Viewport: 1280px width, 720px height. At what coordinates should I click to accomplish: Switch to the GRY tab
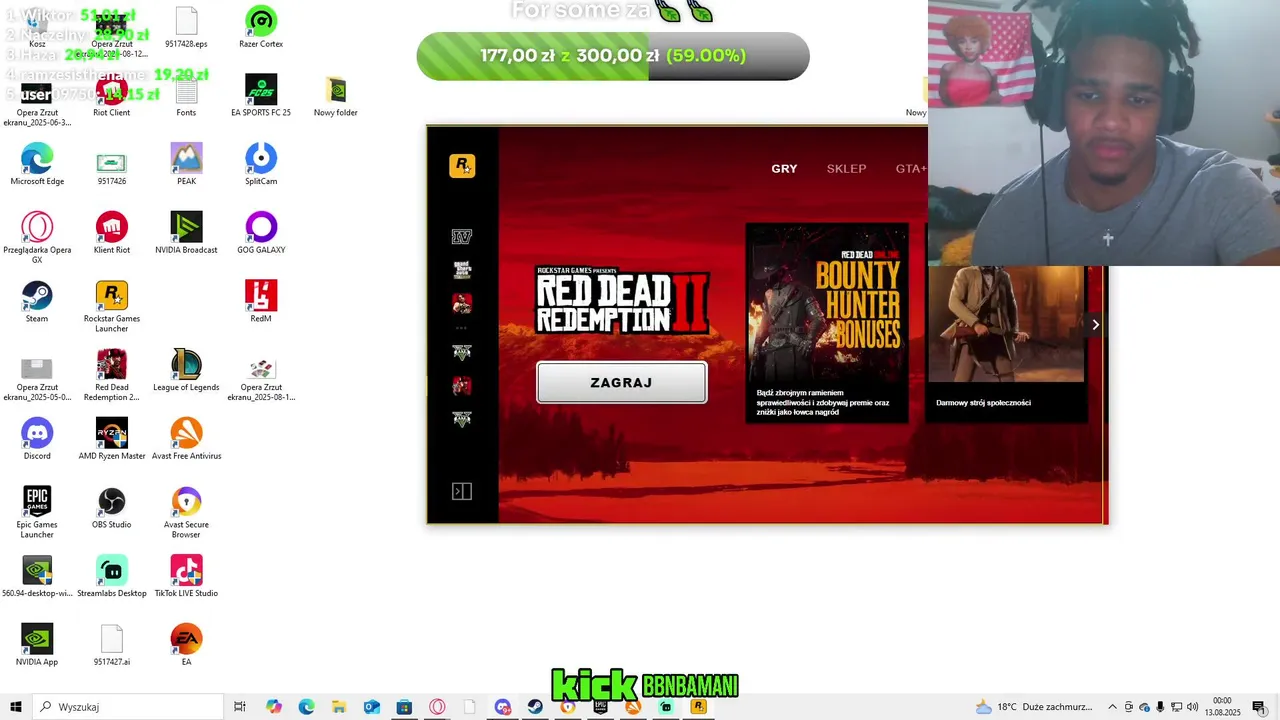[784, 169]
